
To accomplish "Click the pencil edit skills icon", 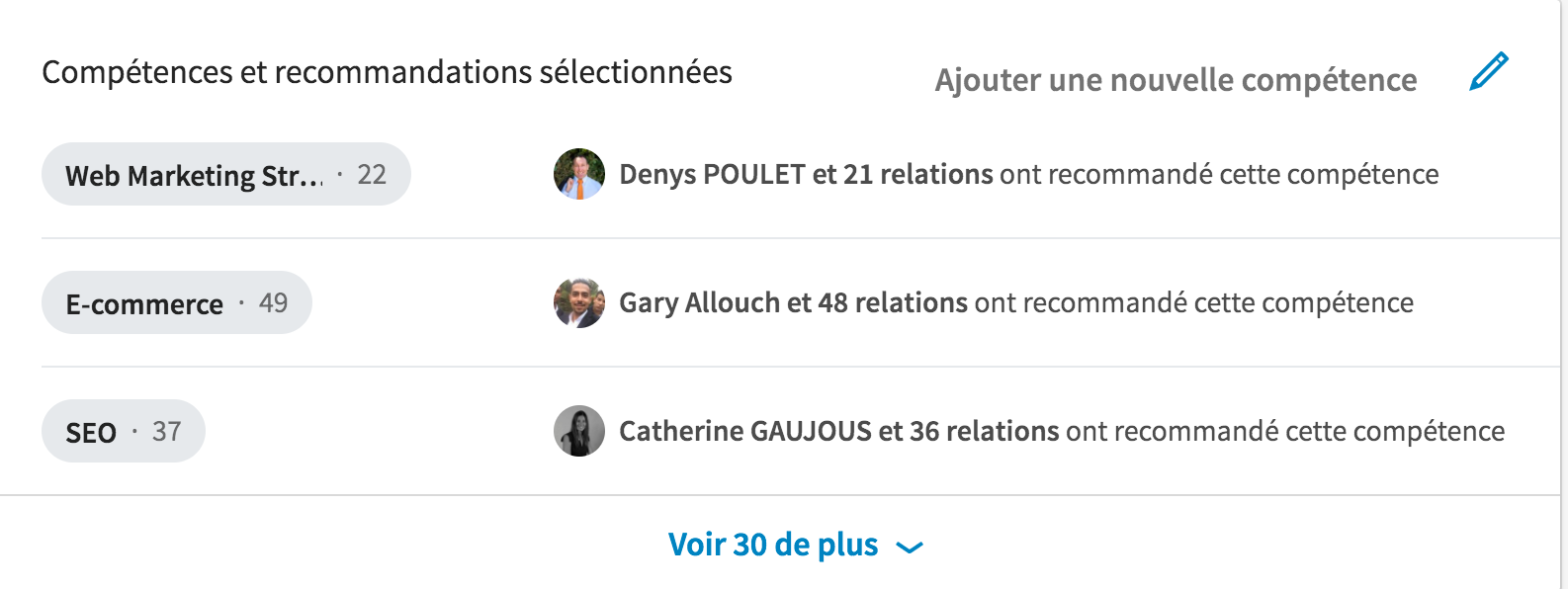I will [1489, 72].
